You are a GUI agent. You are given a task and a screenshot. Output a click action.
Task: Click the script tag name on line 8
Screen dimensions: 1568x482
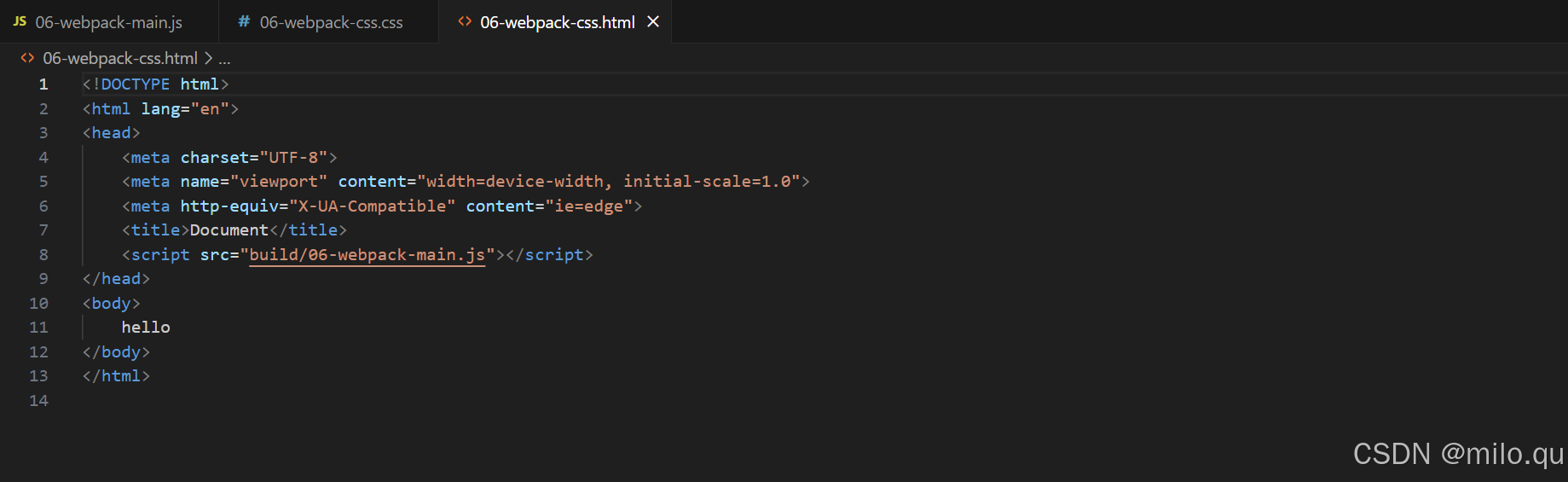160,255
